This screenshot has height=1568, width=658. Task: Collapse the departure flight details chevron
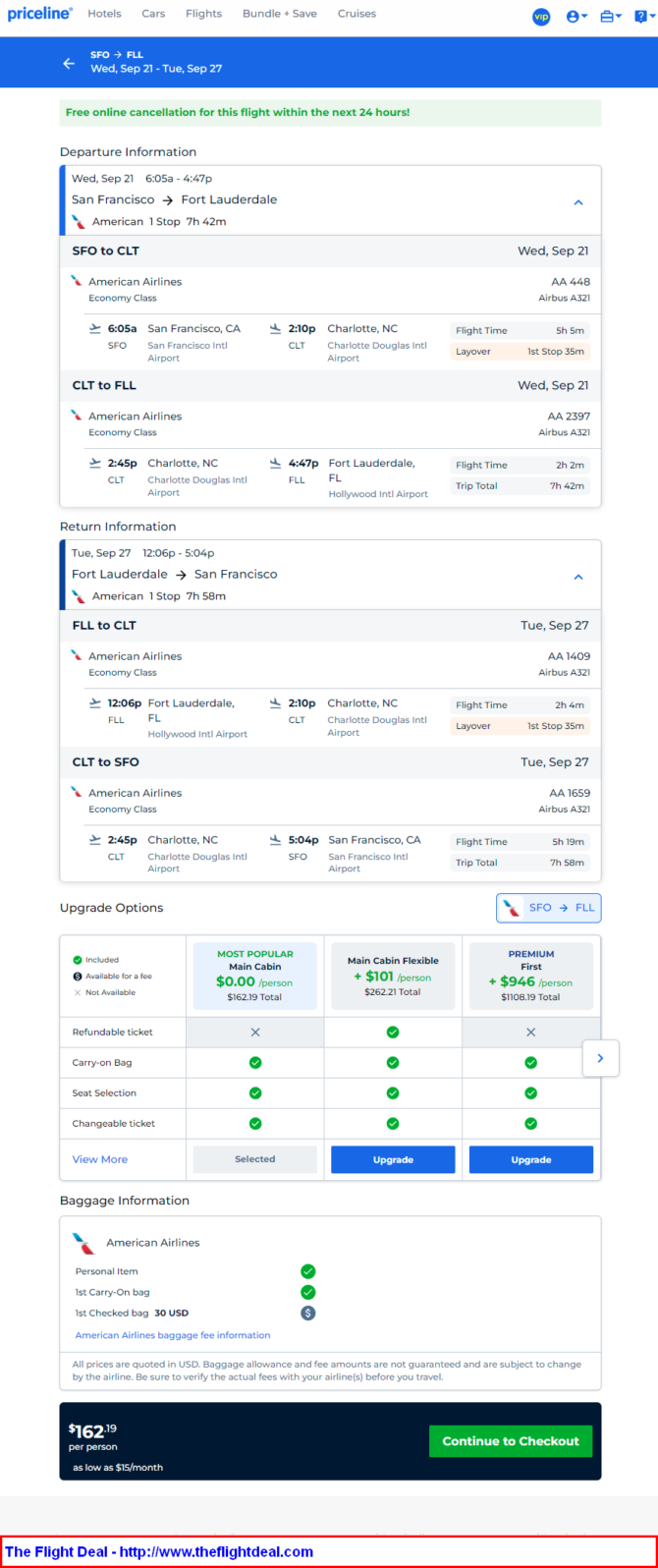point(578,202)
